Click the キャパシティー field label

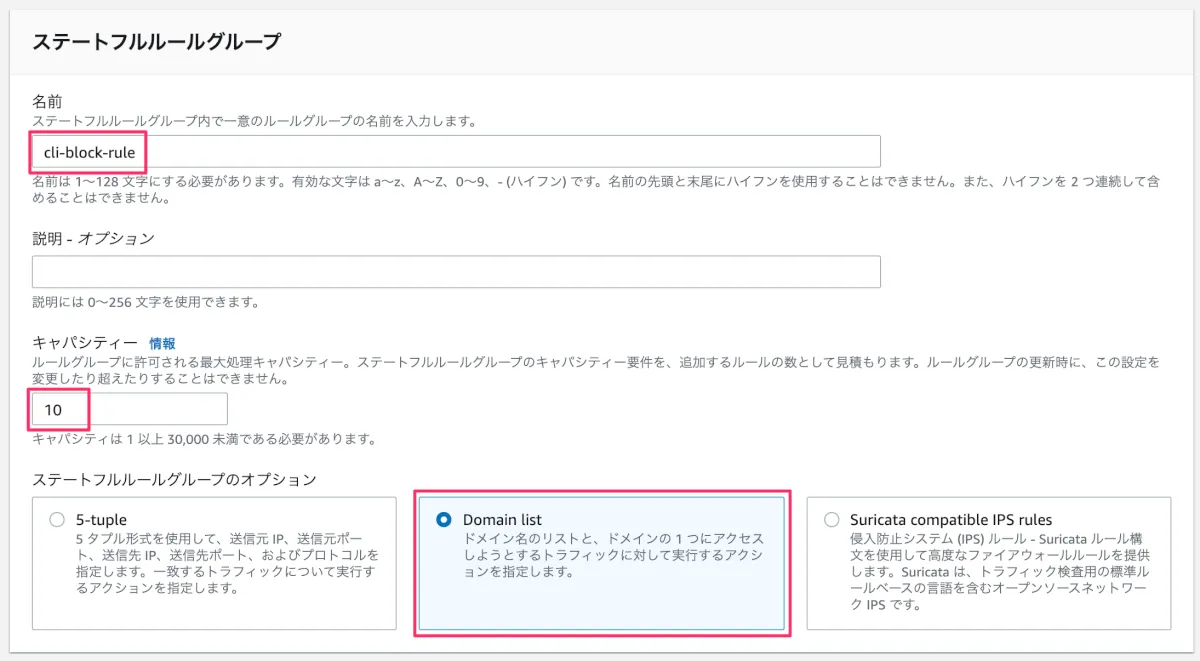click(84, 343)
